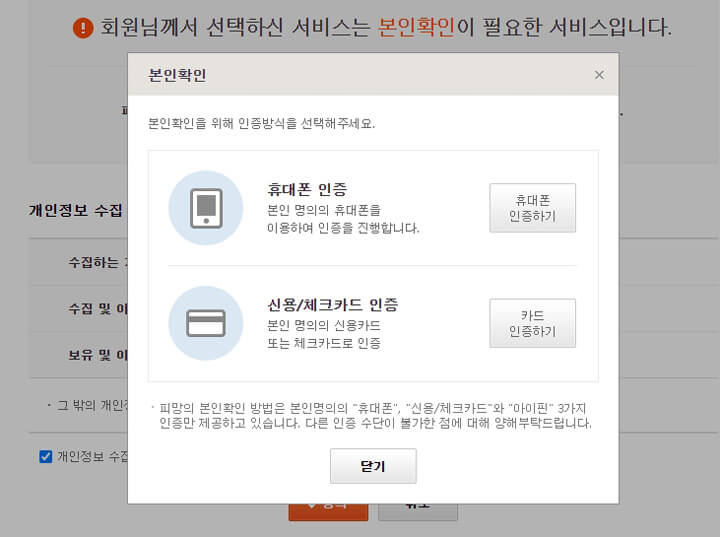Click the 닫기 button in the dialog
Screen dimensions: 720x537
click(x=373, y=466)
